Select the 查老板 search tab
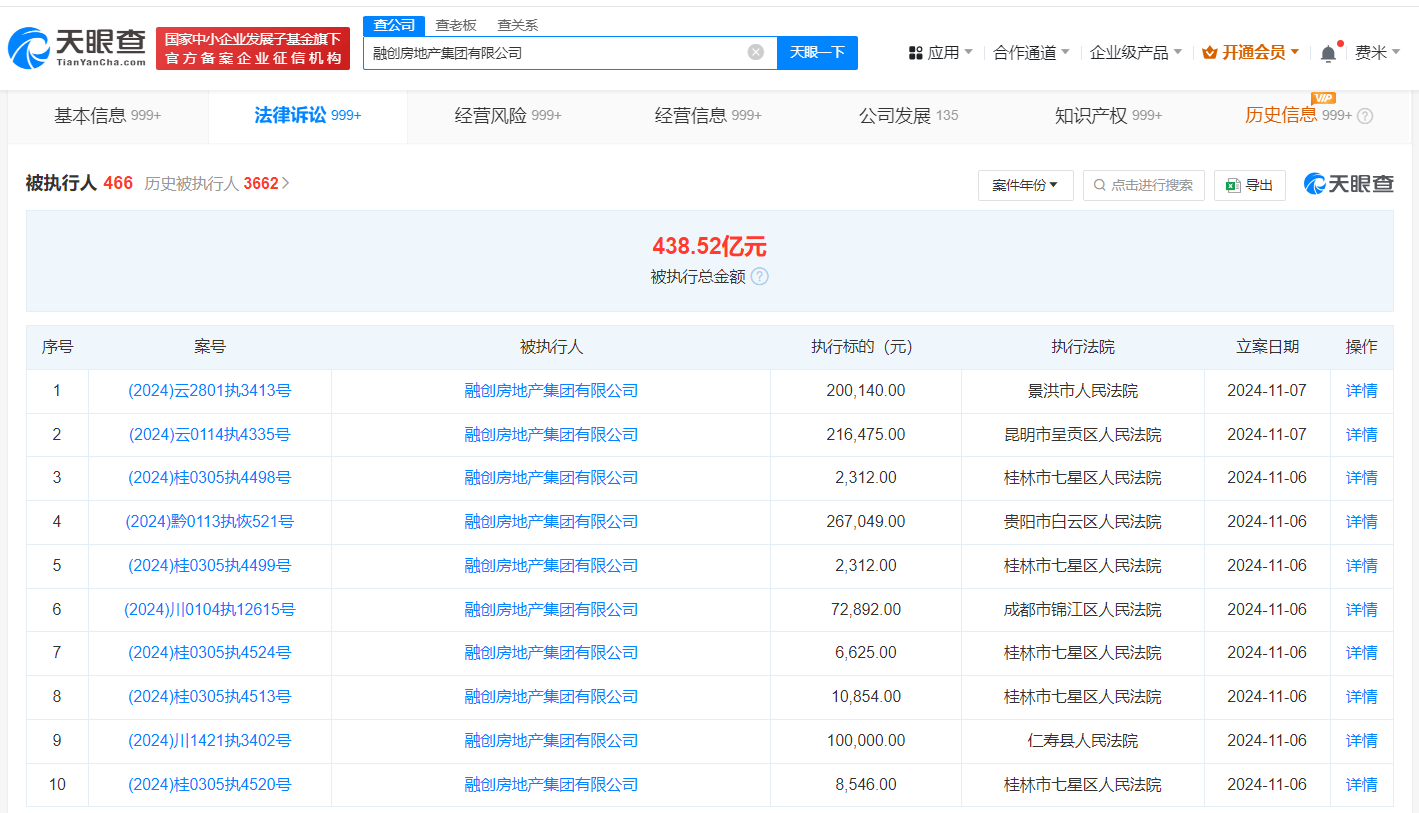 pyautogui.click(x=456, y=25)
